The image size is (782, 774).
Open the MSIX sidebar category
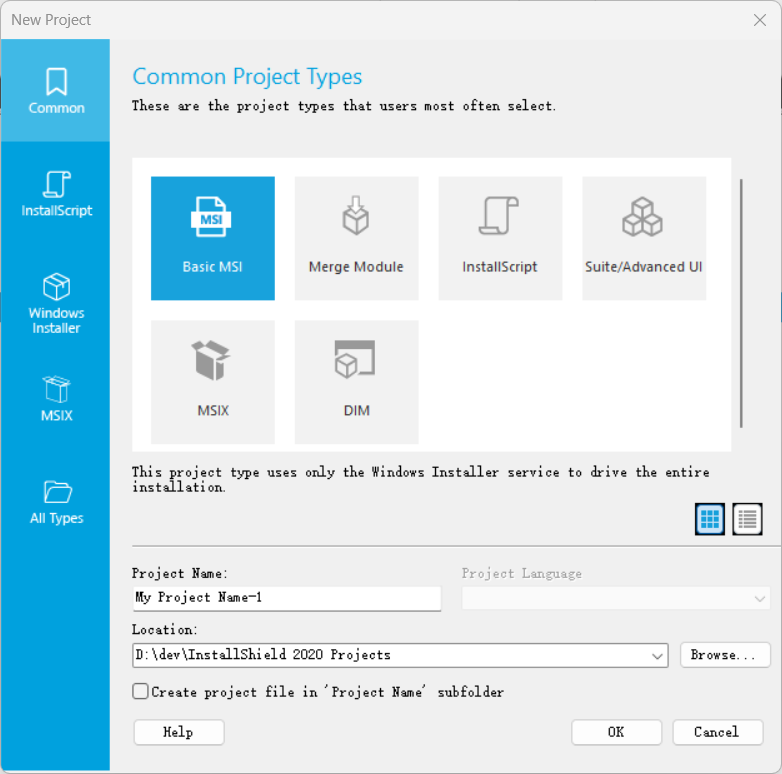(x=56, y=399)
